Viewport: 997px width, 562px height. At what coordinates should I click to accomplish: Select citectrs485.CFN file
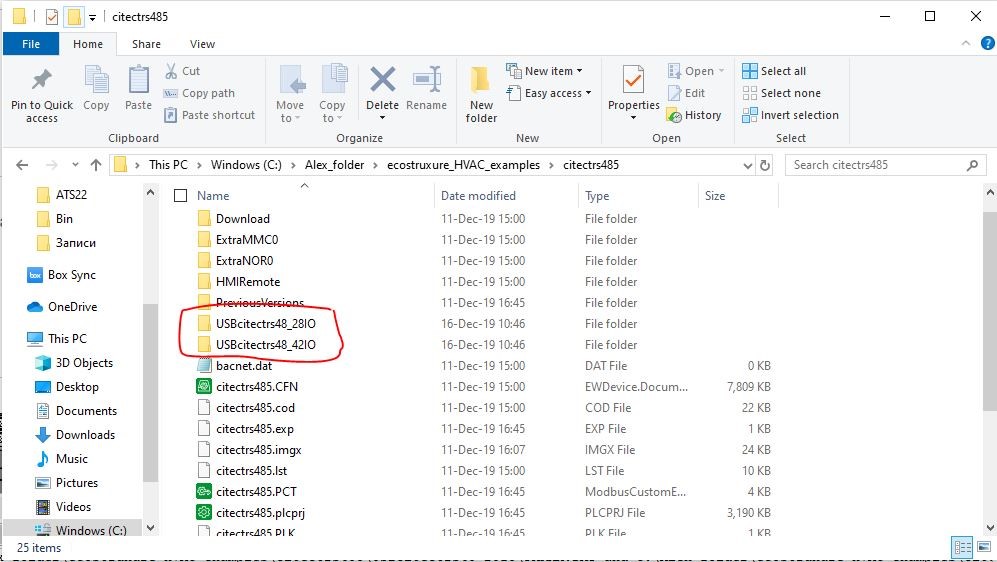click(x=257, y=387)
